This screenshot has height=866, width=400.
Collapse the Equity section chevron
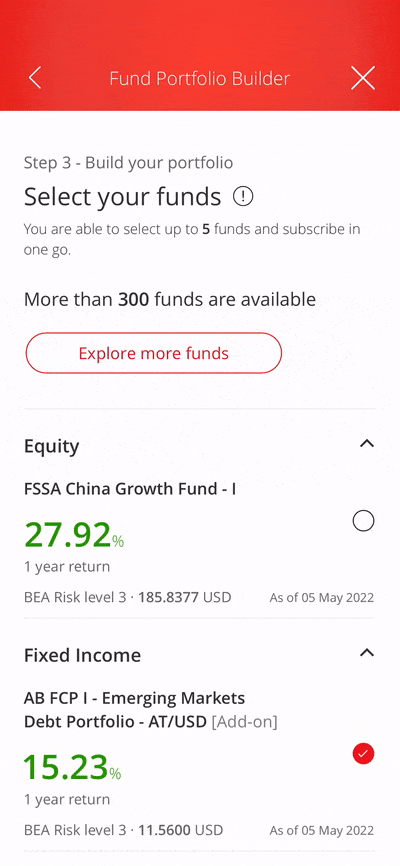pyautogui.click(x=367, y=443)
